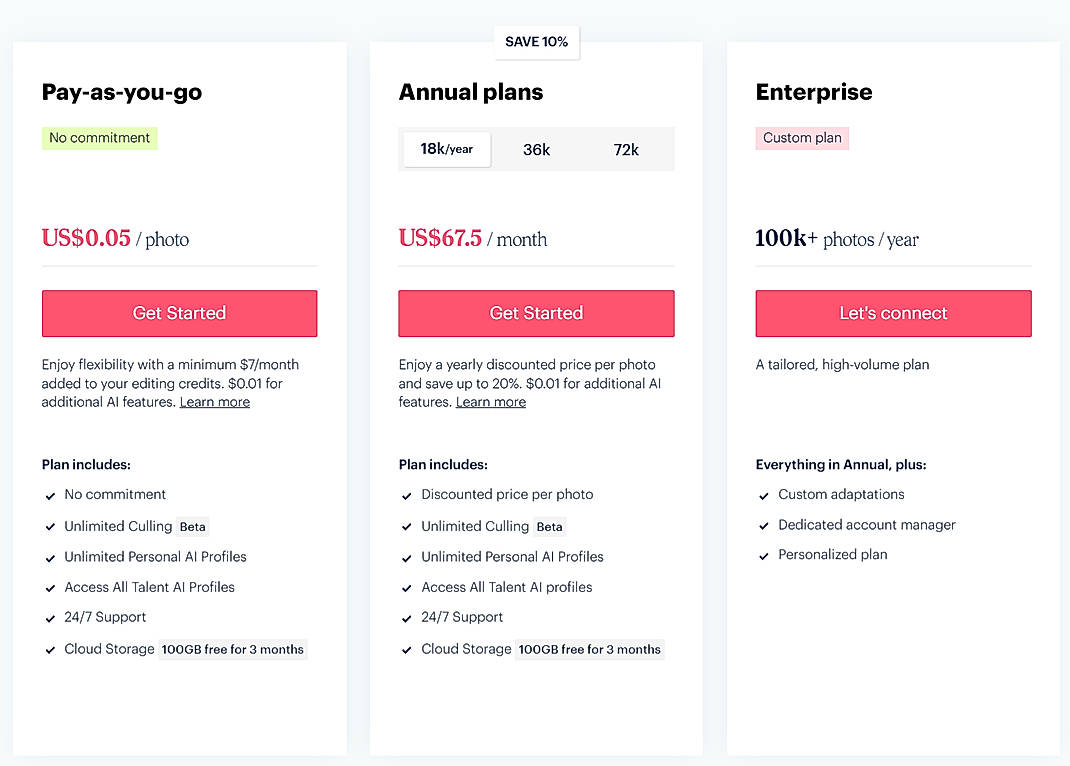Click Get Started under Pay-as-you-go
This screenshot has width=1070, height=766.
pos(179,313)
